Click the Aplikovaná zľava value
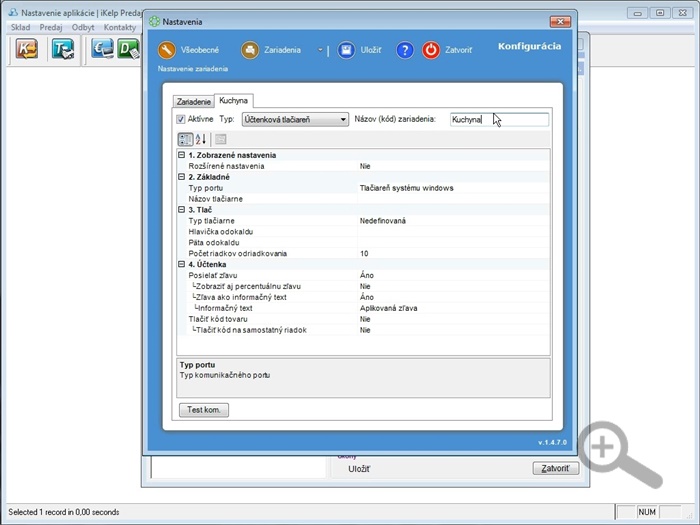The width and height of the screenshot is (700, 525). 388,308
